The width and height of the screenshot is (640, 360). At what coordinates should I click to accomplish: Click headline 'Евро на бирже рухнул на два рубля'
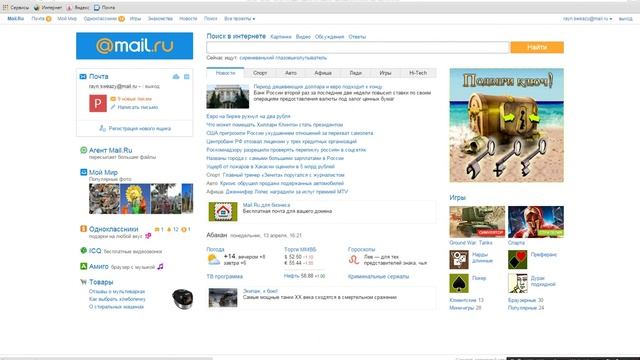tap(248, 116)
